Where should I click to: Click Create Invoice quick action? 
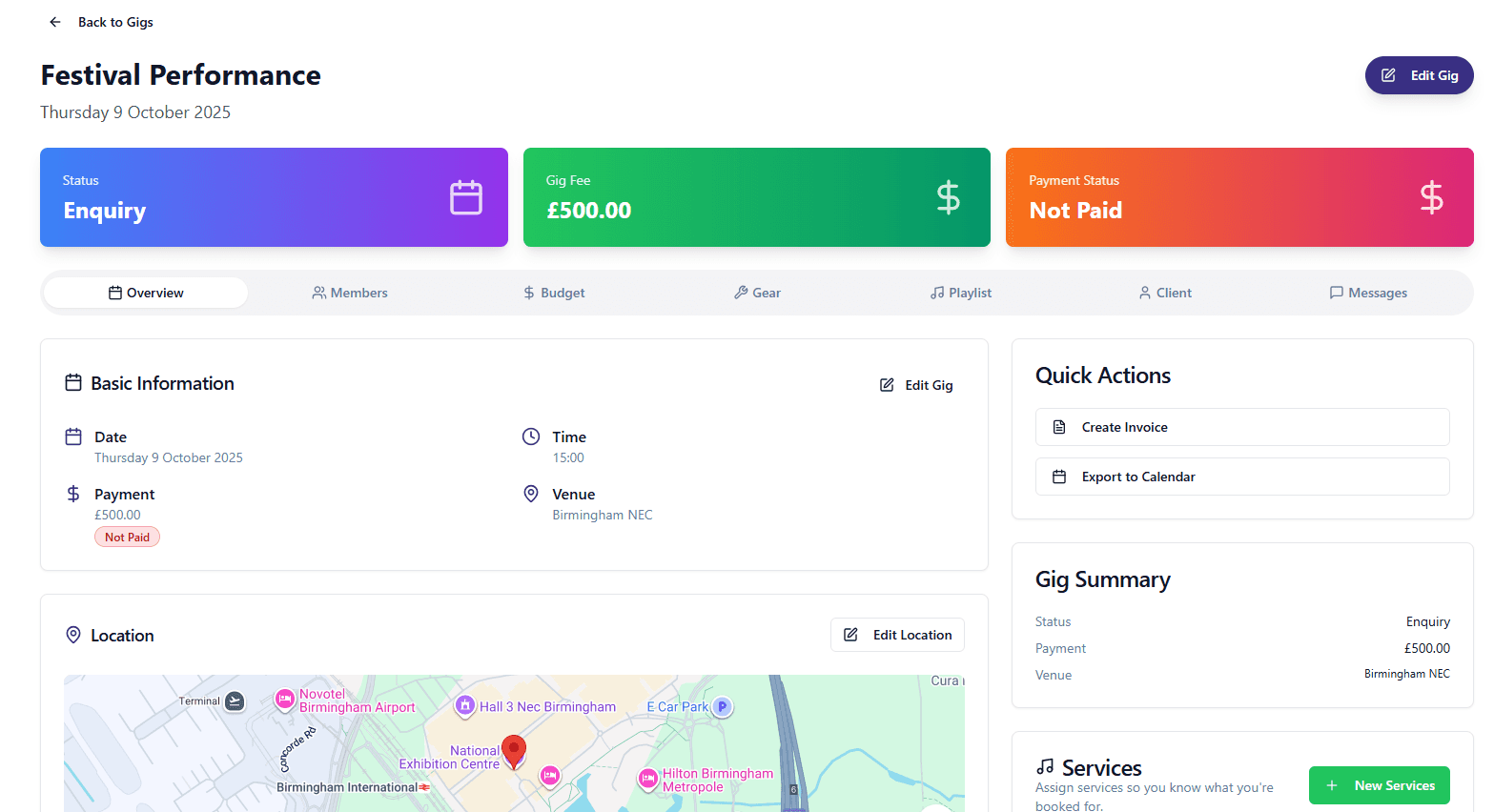1241,427
